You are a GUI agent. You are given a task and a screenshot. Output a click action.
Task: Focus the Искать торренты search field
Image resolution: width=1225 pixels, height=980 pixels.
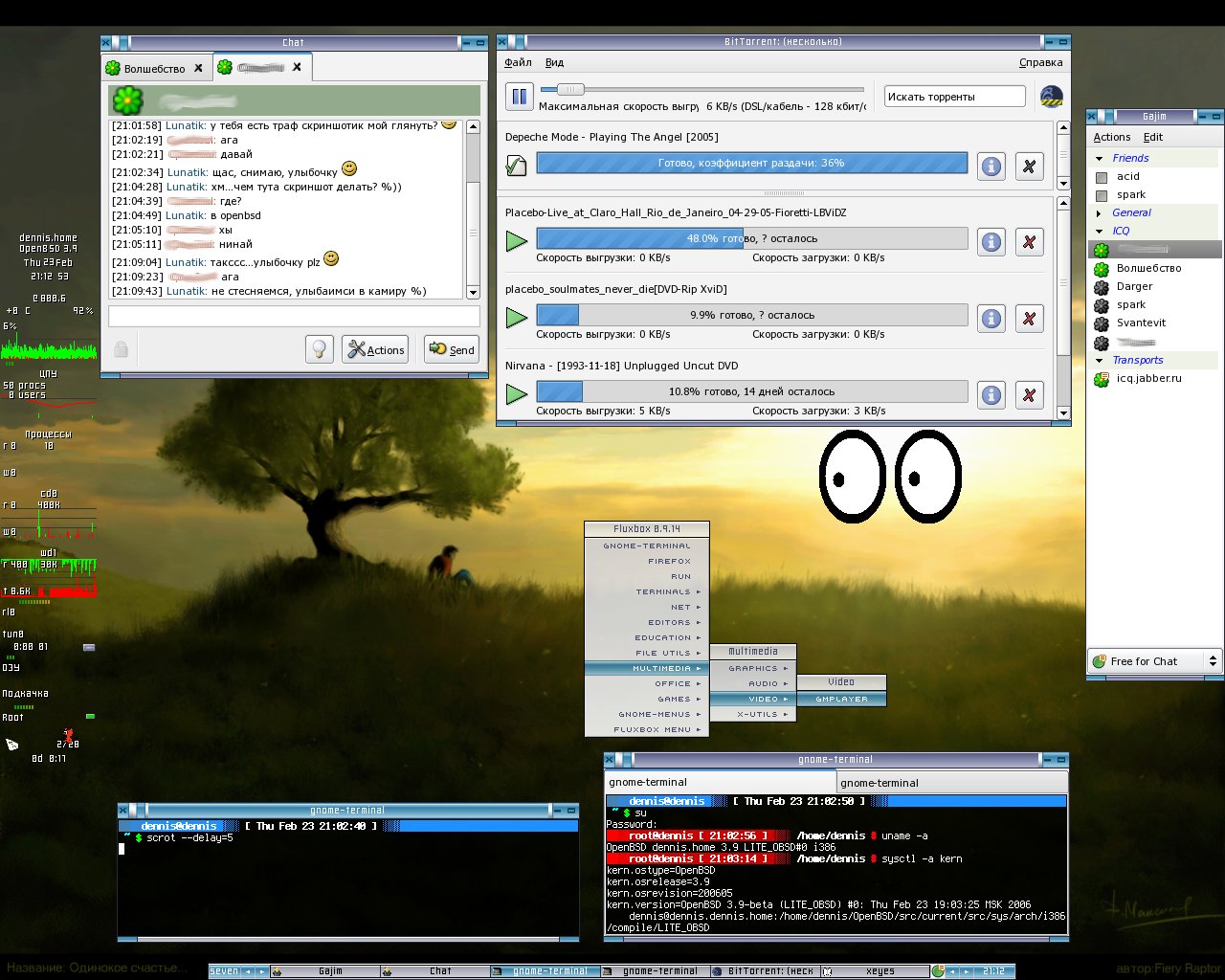(954, 96)
